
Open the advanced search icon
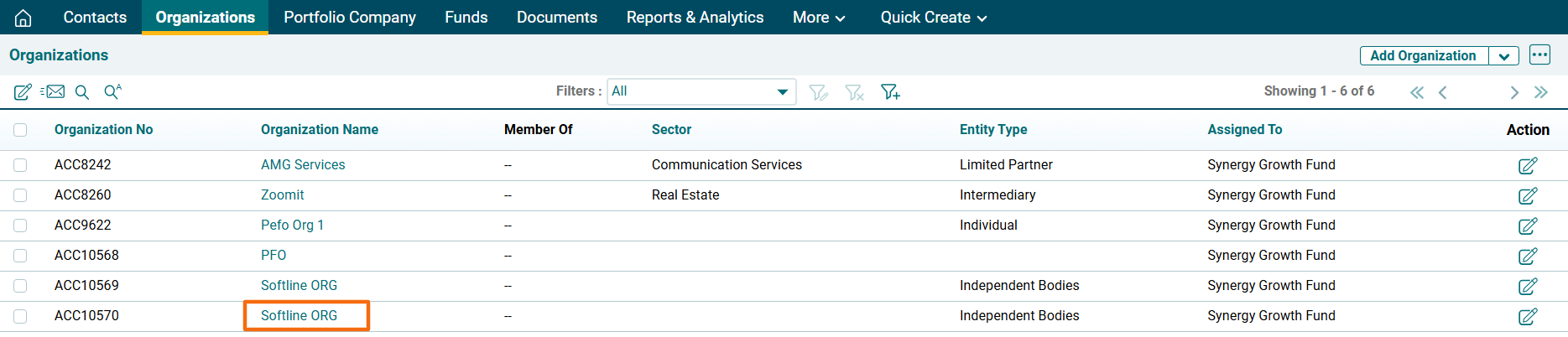click(x=112, y=91)
